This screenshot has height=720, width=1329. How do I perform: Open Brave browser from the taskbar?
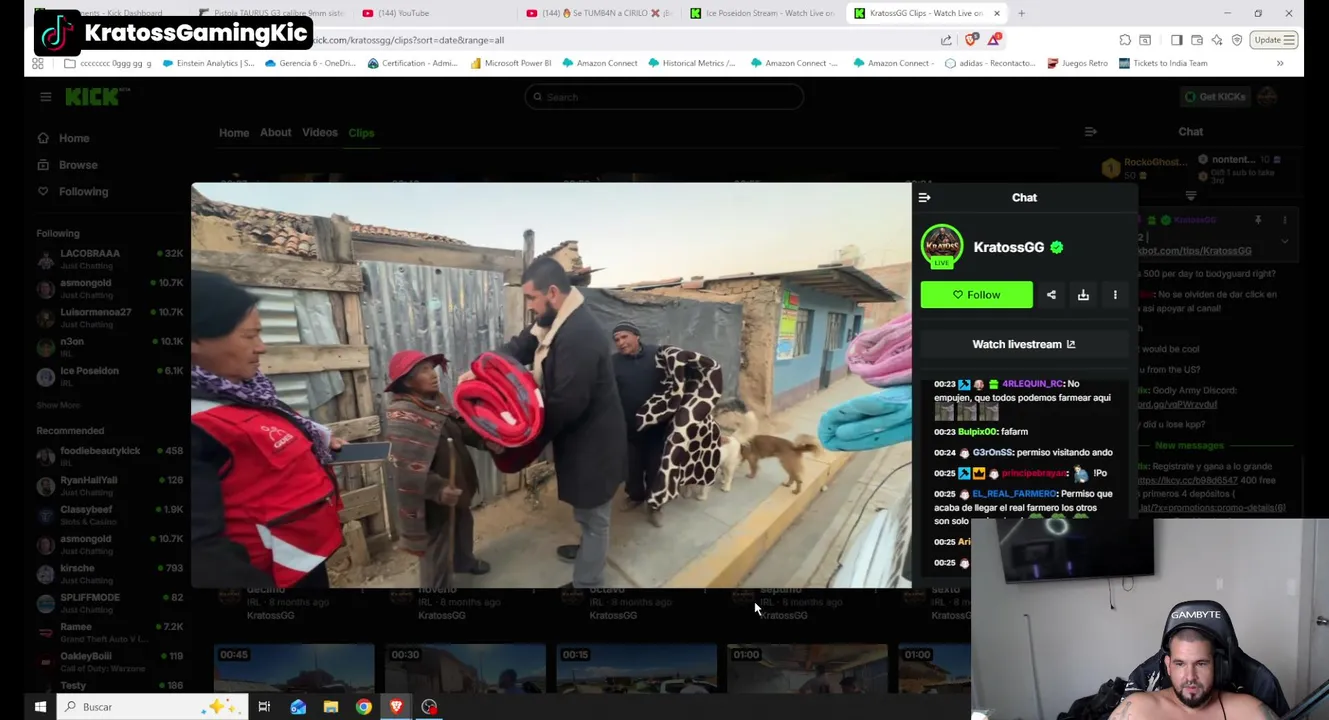point(396,707)
